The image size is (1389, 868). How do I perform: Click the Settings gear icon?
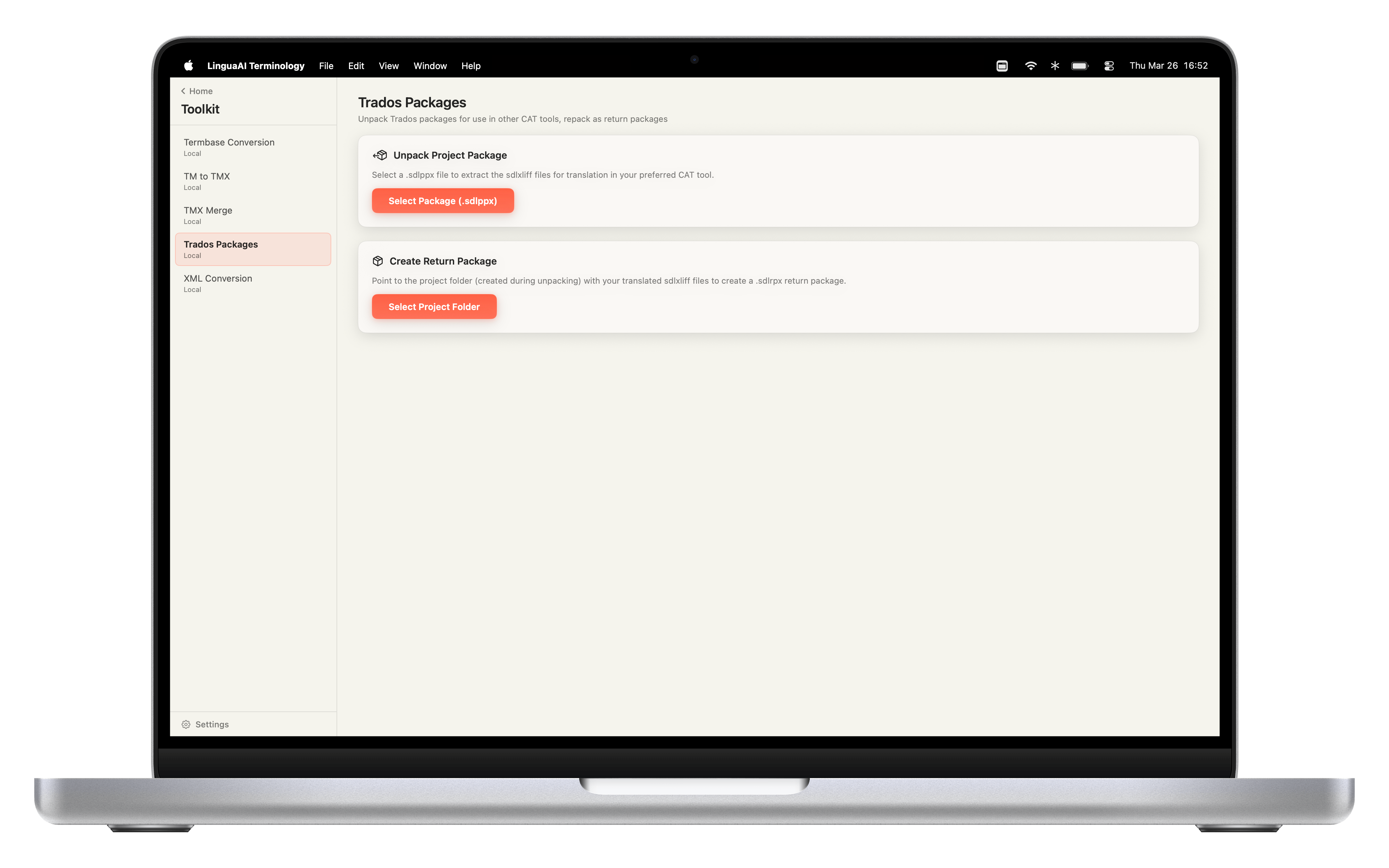186,725
